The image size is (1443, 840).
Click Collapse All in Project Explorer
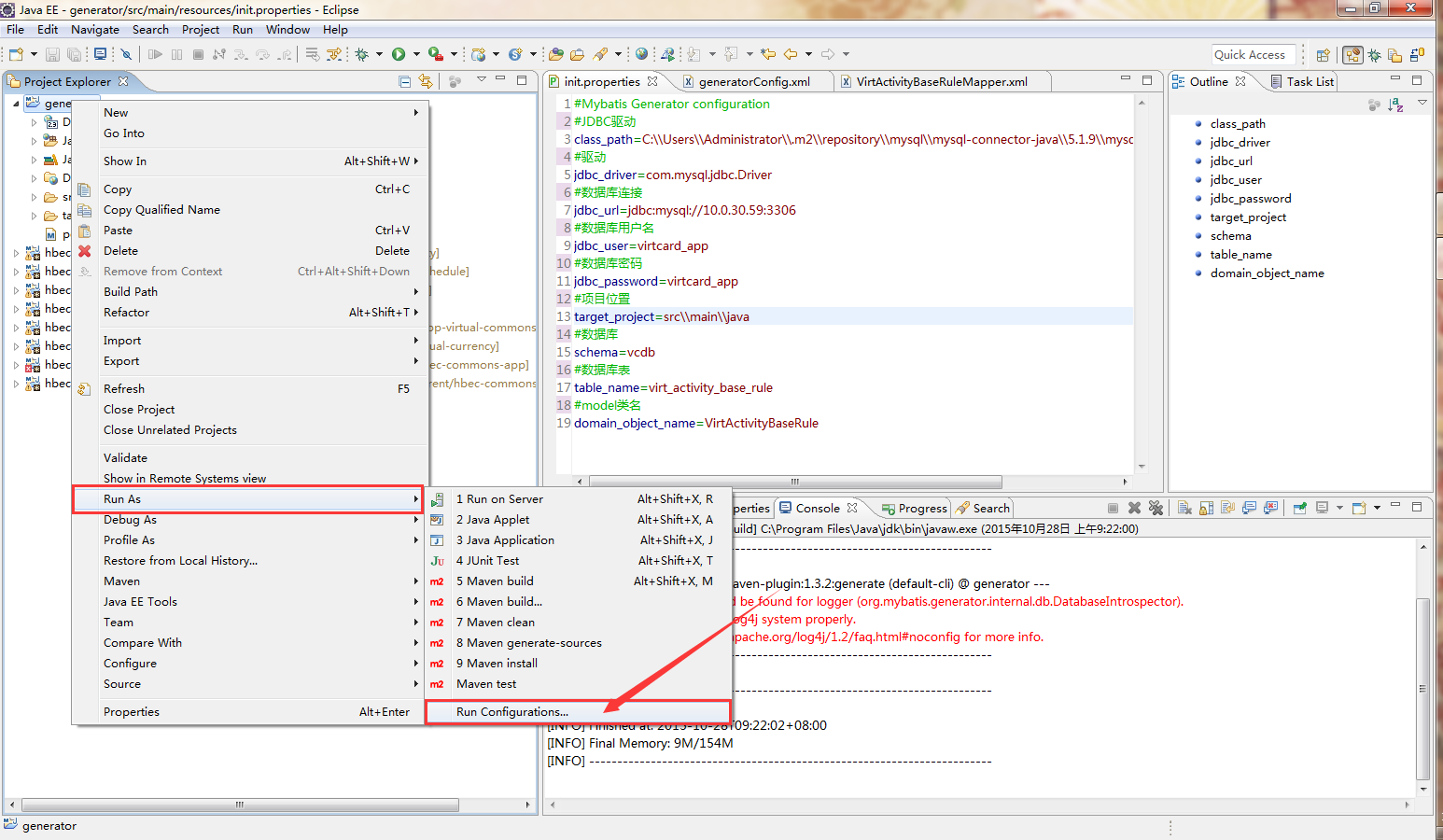[x=404, y=81]
